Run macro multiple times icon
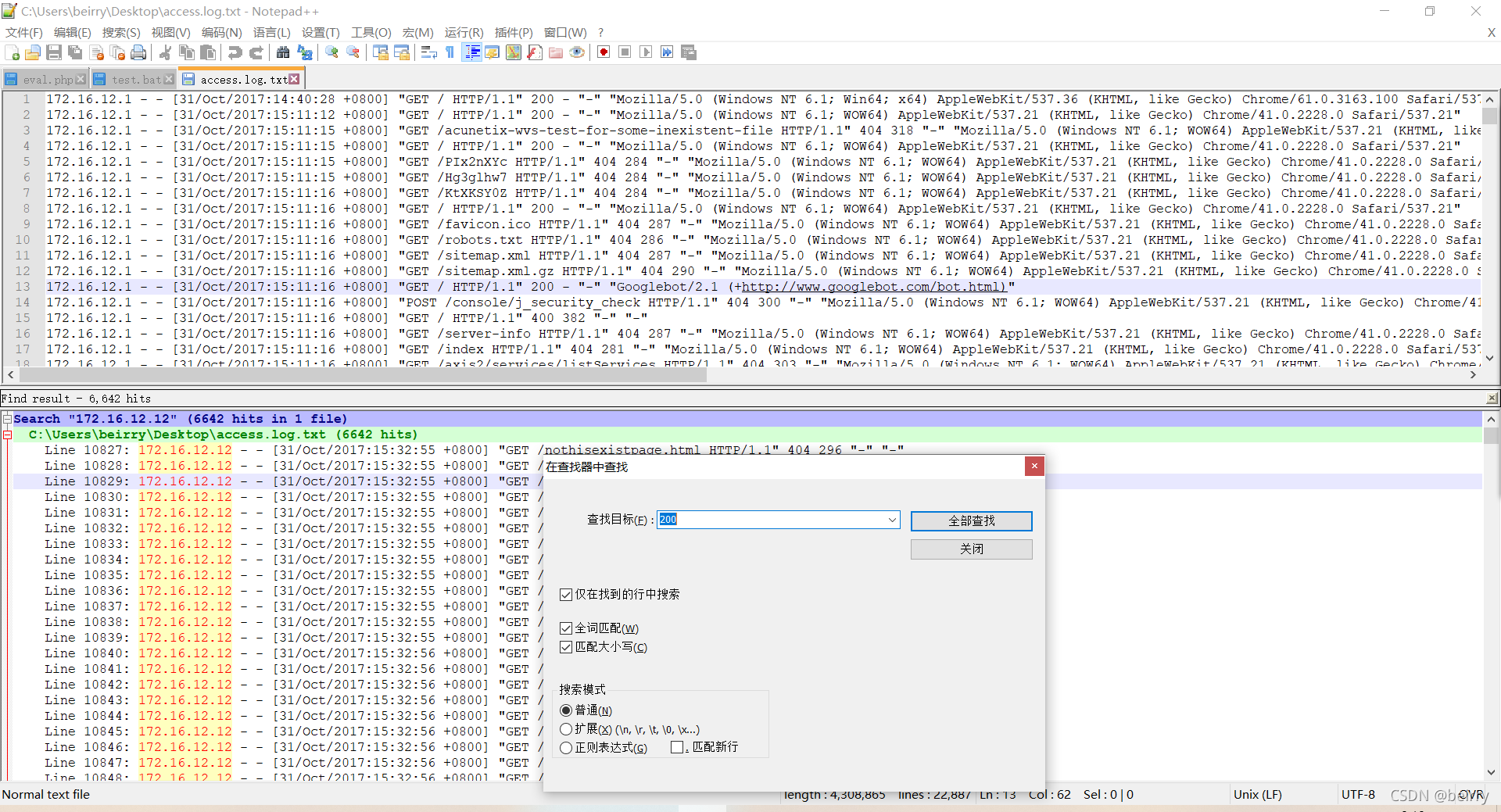 pos(667,52)
